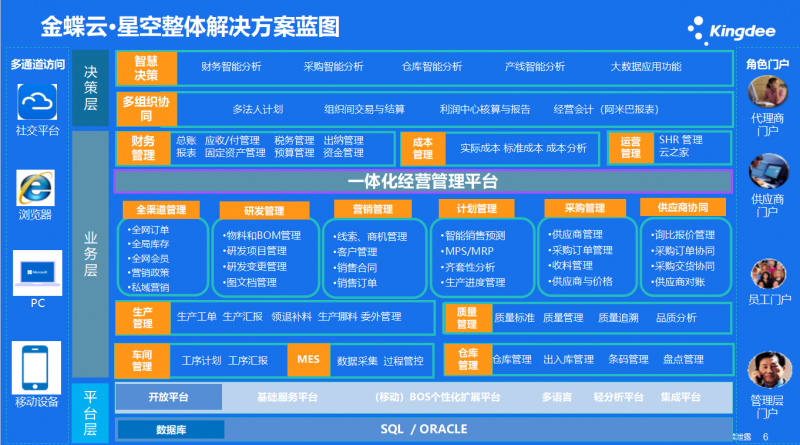Click 大数据应用功能 text
This screenshot has height=445, width=800.
[x=646, y=67]
